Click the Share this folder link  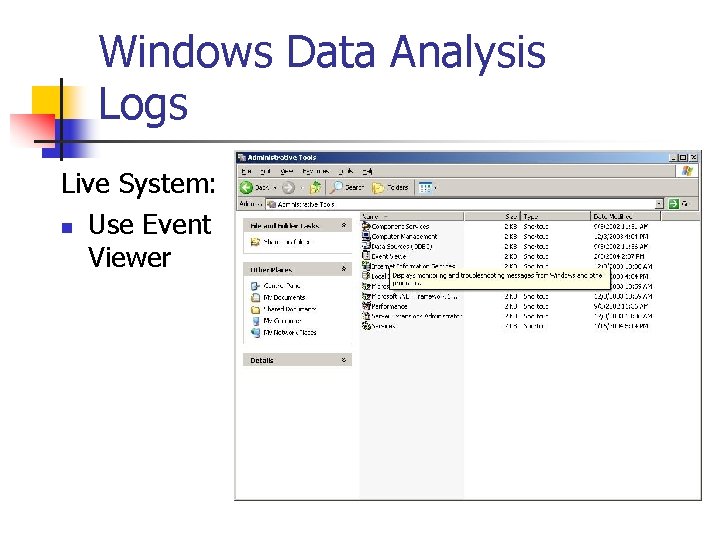tap(287, 242)
